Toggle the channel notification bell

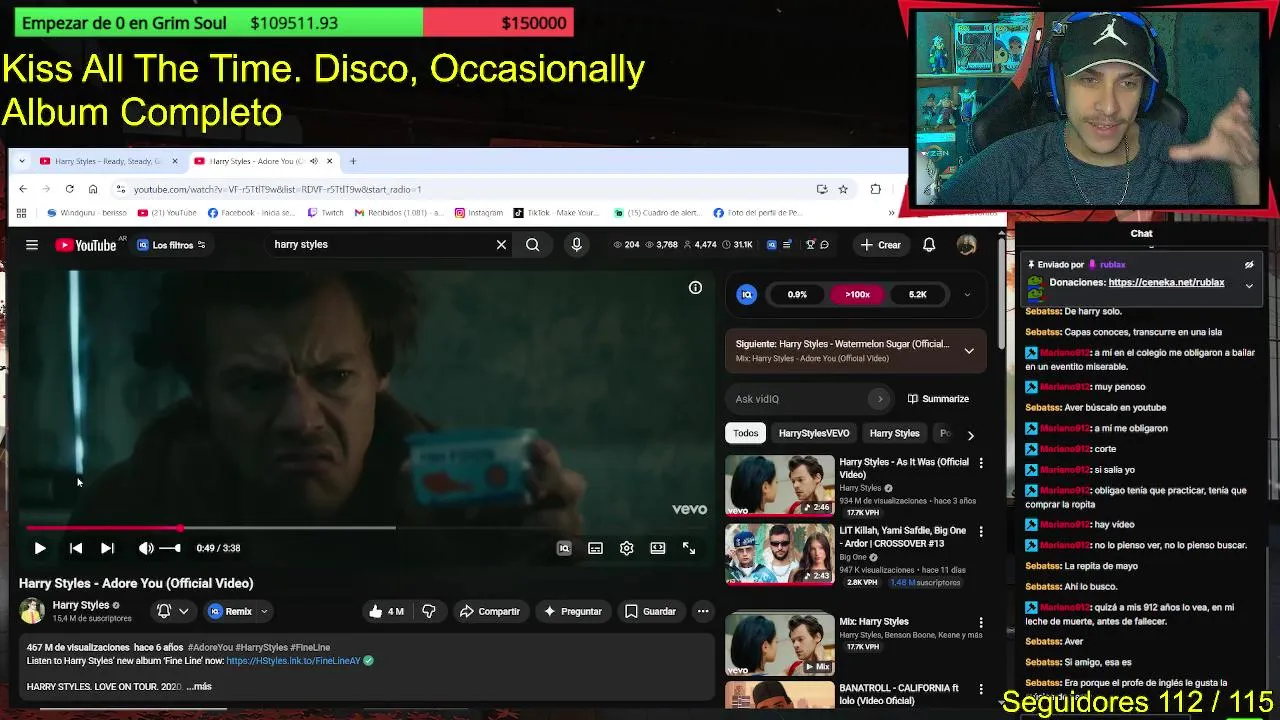coord(164,611)
